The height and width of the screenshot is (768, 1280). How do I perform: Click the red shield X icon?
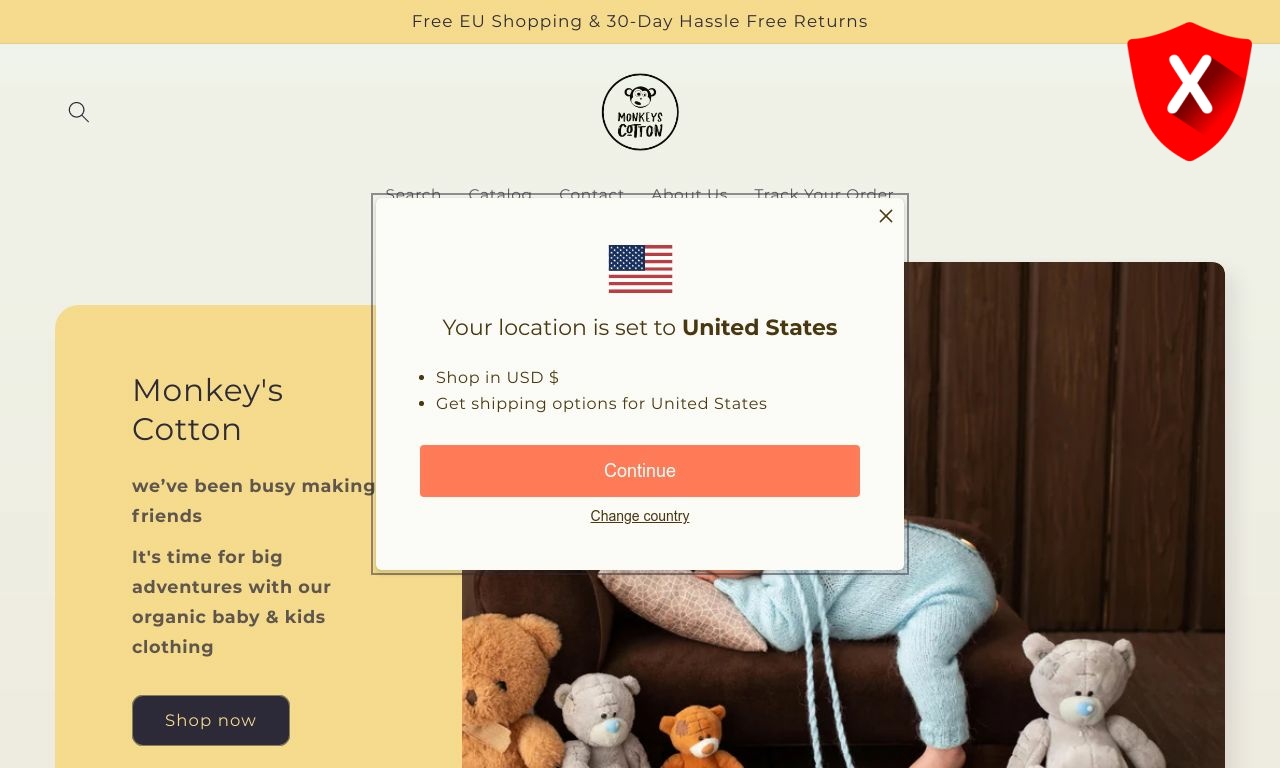coord(1189,91)
